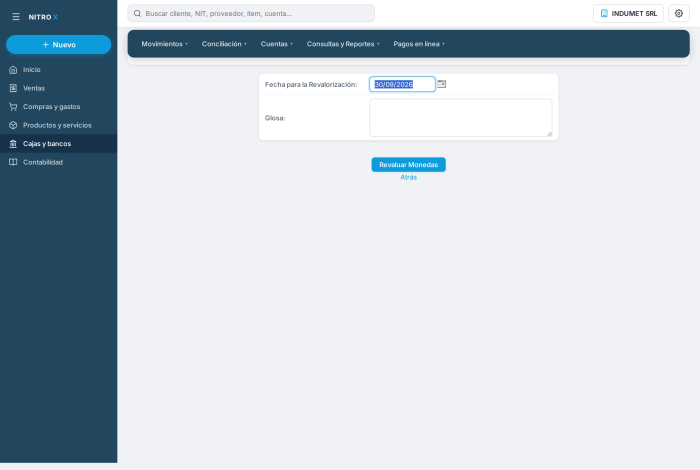The image size is (700, 470).
Task: Click the Contabilidad book icon
Action: click(x=13, y=162)
